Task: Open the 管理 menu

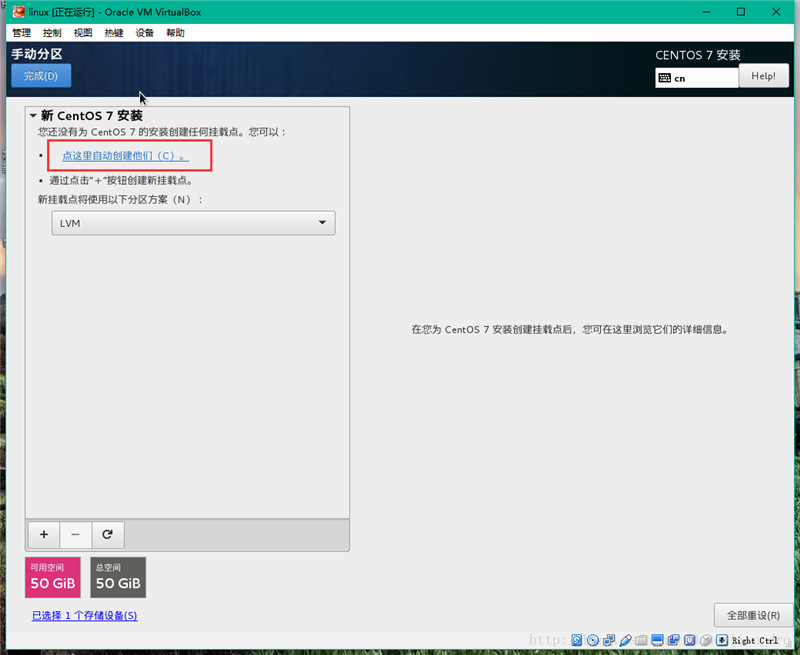Action: 21,33
